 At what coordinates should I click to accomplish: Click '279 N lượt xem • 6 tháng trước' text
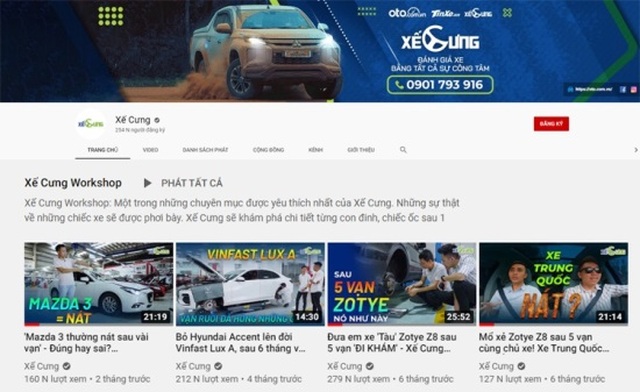coord(390,379)
